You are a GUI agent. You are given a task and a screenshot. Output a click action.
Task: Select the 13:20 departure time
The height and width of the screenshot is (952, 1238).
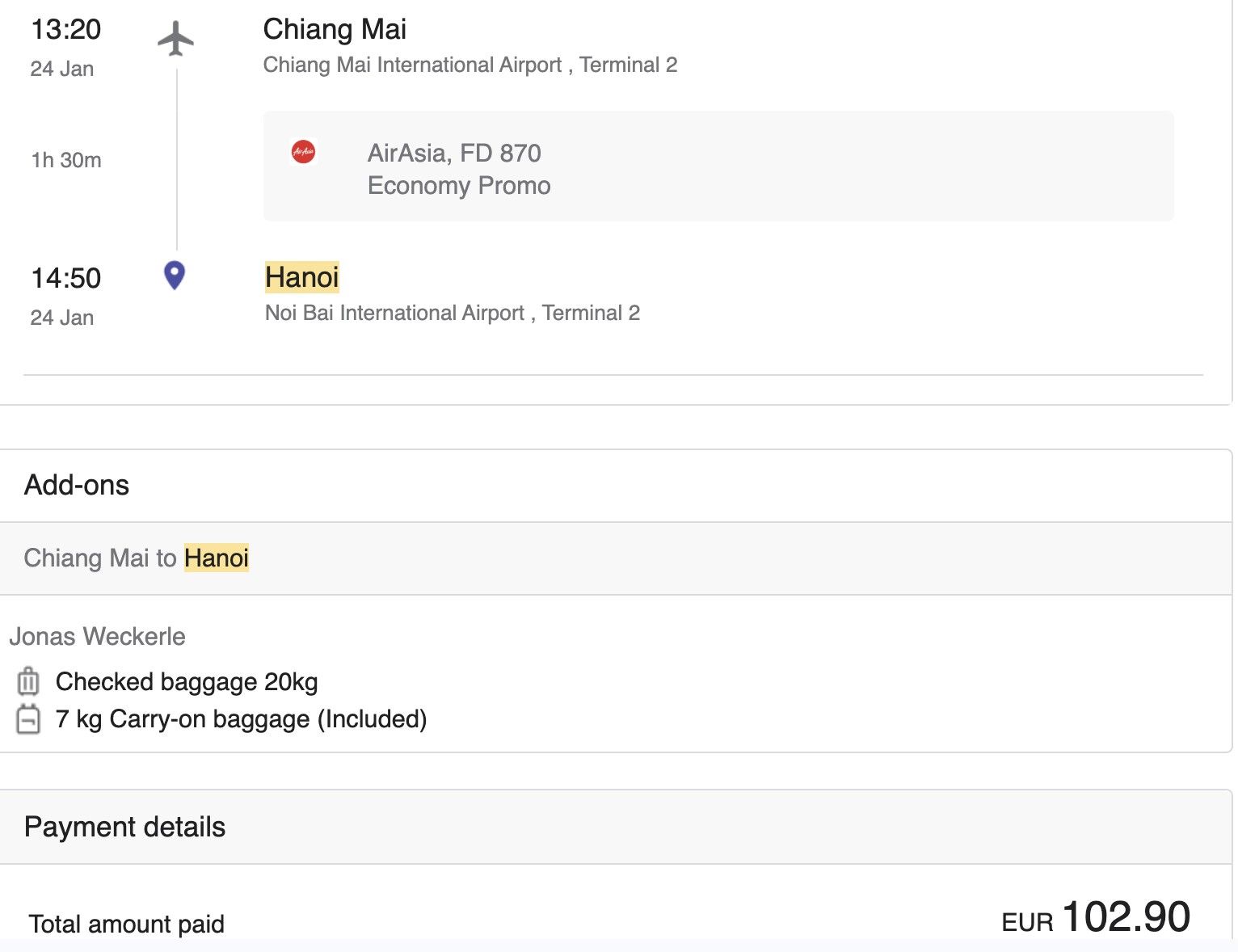pyautogui.click(x=66, y=30)
